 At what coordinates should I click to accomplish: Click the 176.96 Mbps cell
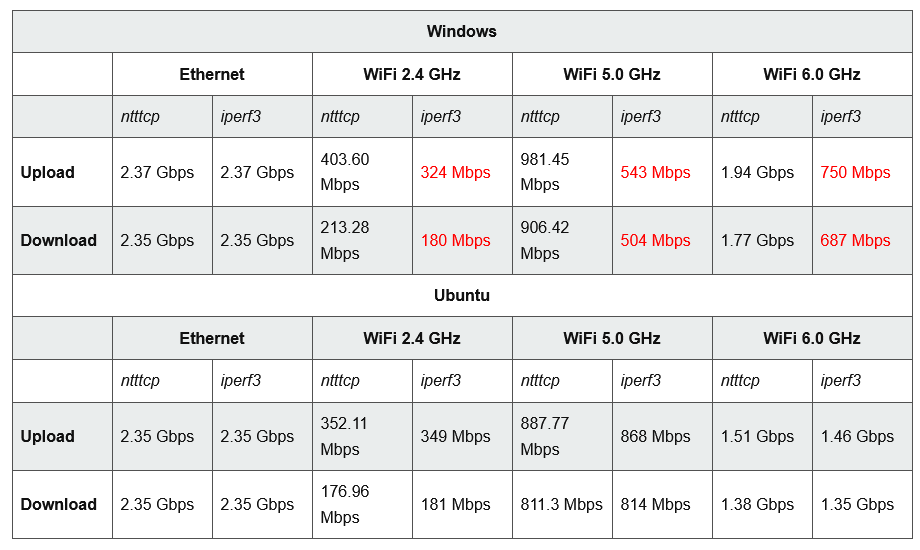pyautogui.click(x=345, y=504)
